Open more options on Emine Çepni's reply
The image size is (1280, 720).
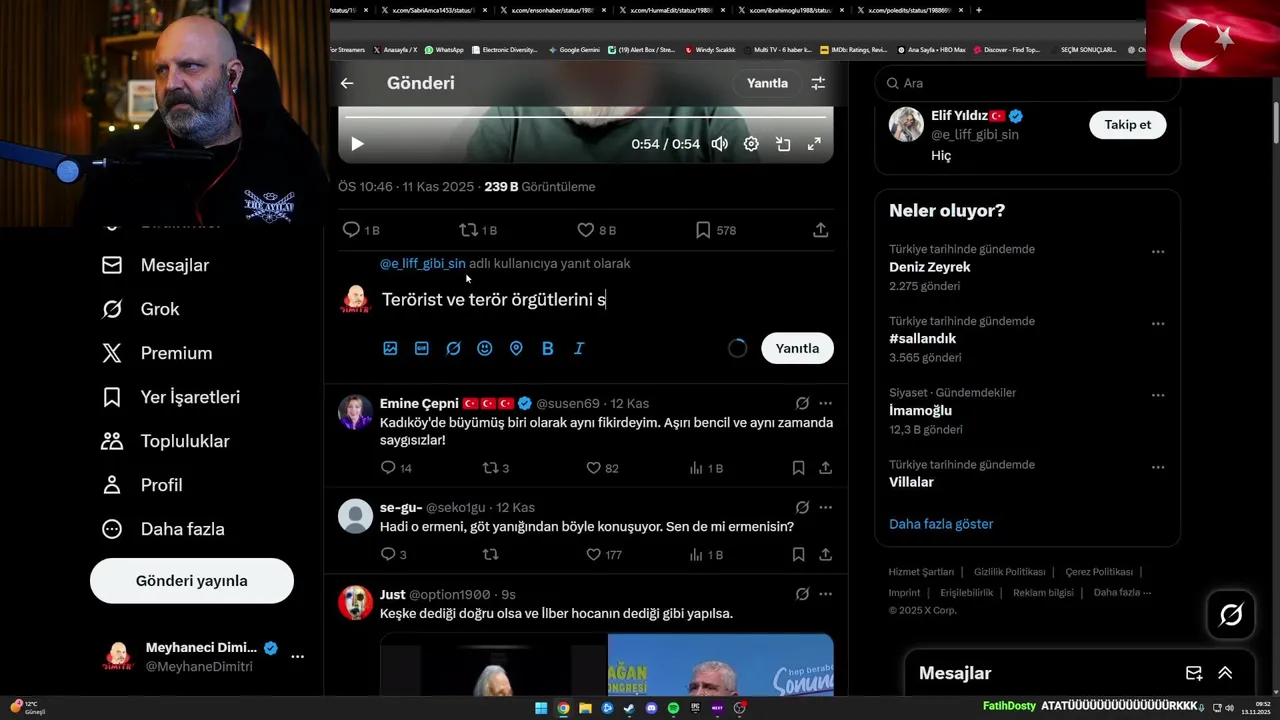[825, 404]
